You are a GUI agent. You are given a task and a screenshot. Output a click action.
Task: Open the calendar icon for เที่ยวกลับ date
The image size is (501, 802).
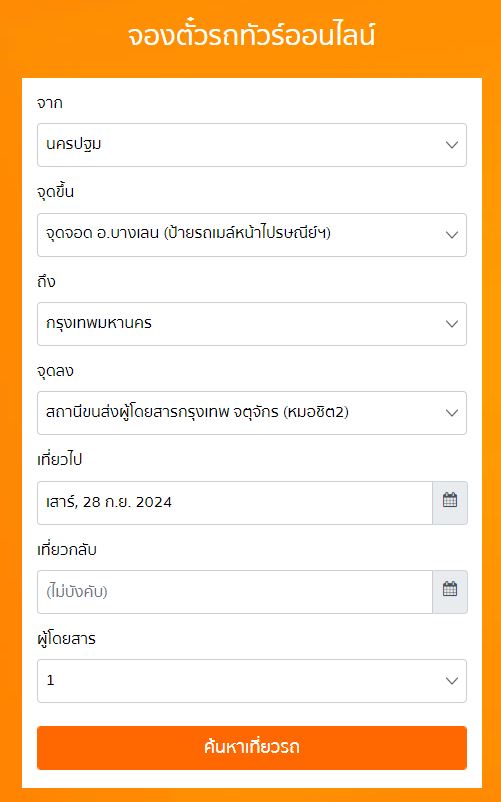pyautogui.click(x=450, y=591)
